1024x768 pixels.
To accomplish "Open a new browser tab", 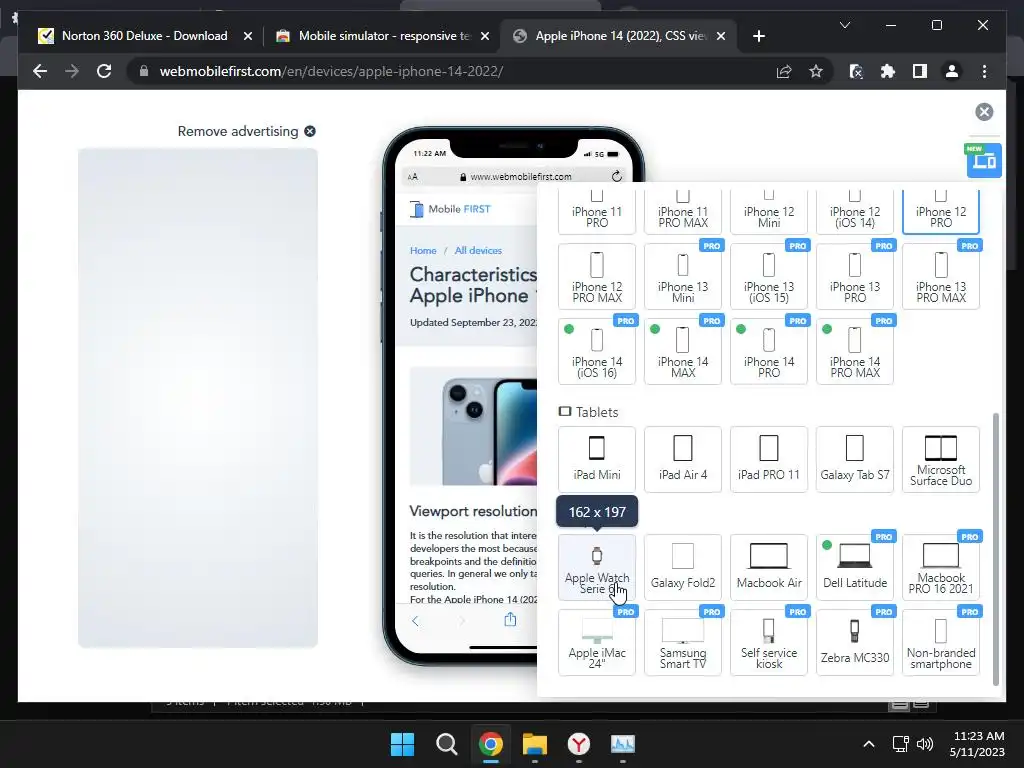I will (758, 36).
